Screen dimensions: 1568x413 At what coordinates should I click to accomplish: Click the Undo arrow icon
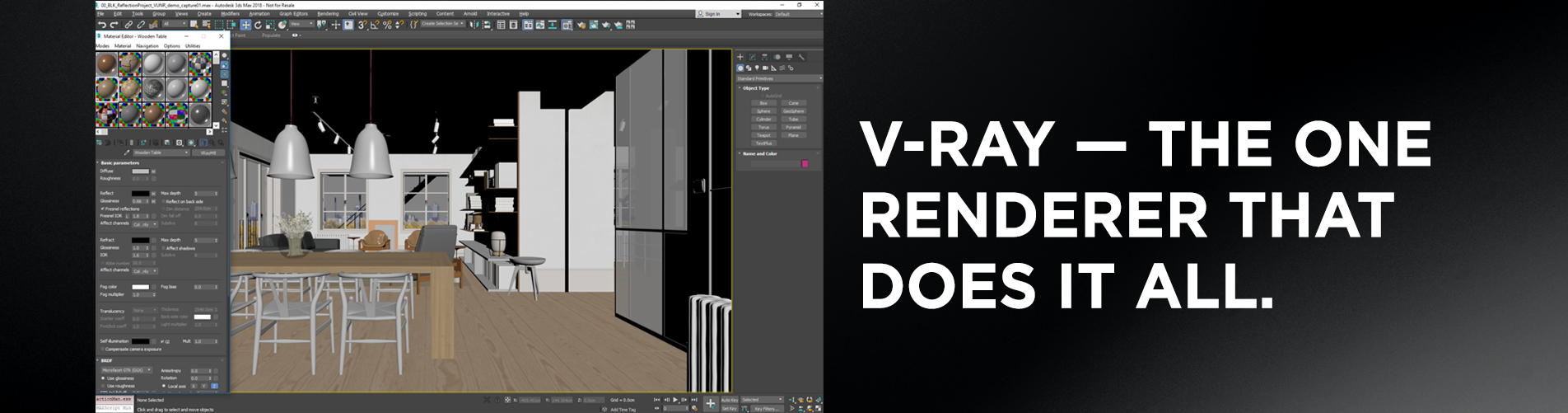[102, 25]
